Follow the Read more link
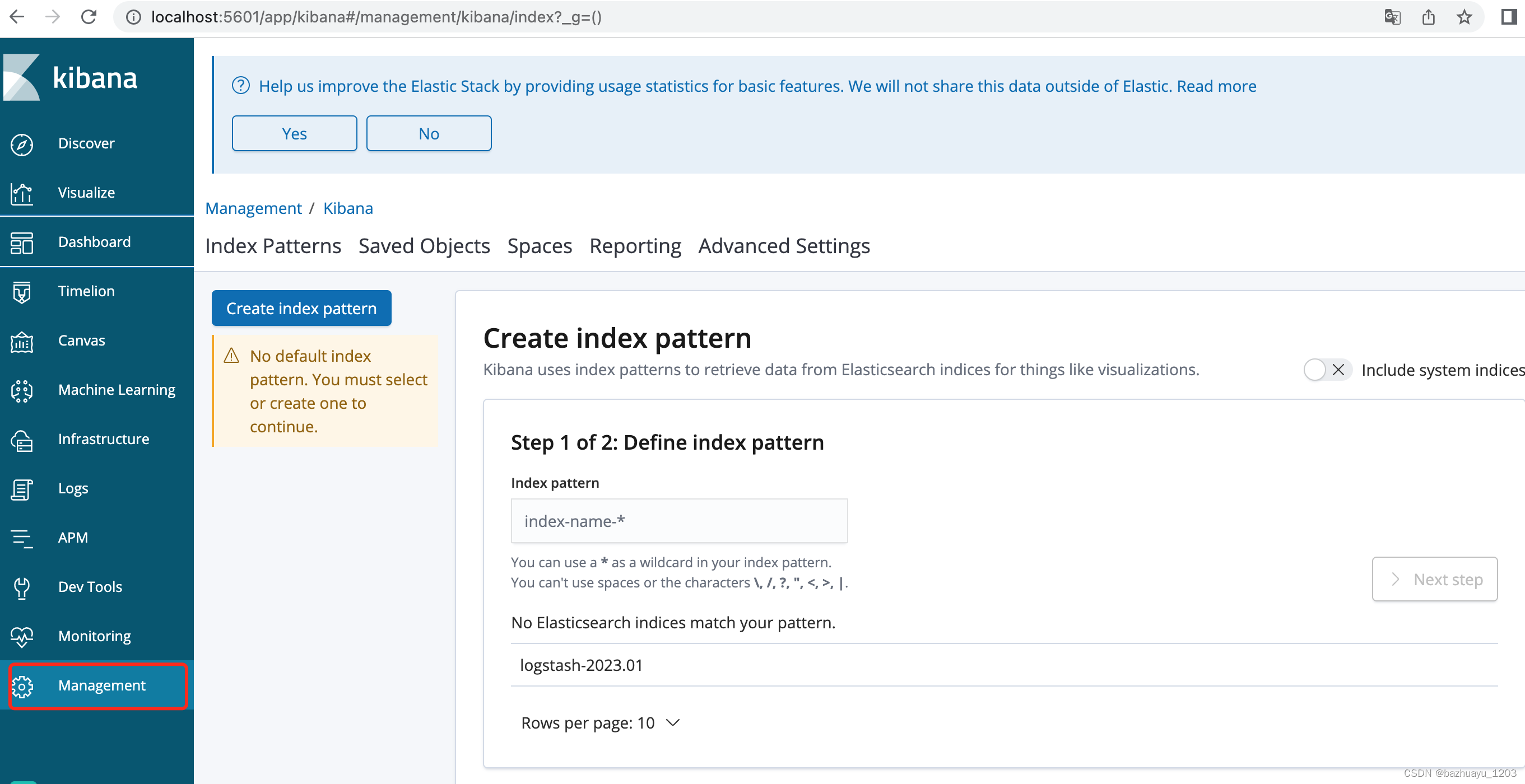Image resolution: width=1525 pixels, height=784 pixels. [x=1216, y=86]
